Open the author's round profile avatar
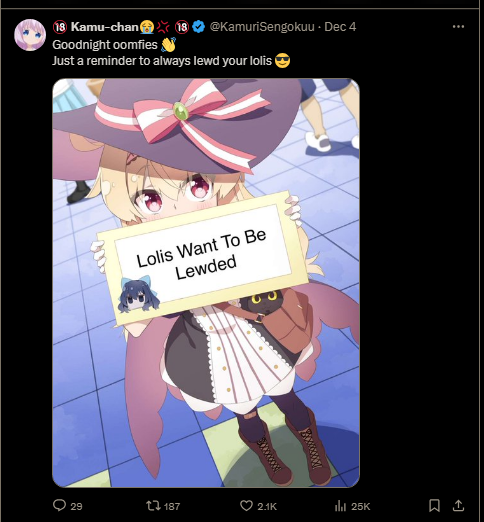The width and height of the screenshot is (484, 522). pos(30,35)
